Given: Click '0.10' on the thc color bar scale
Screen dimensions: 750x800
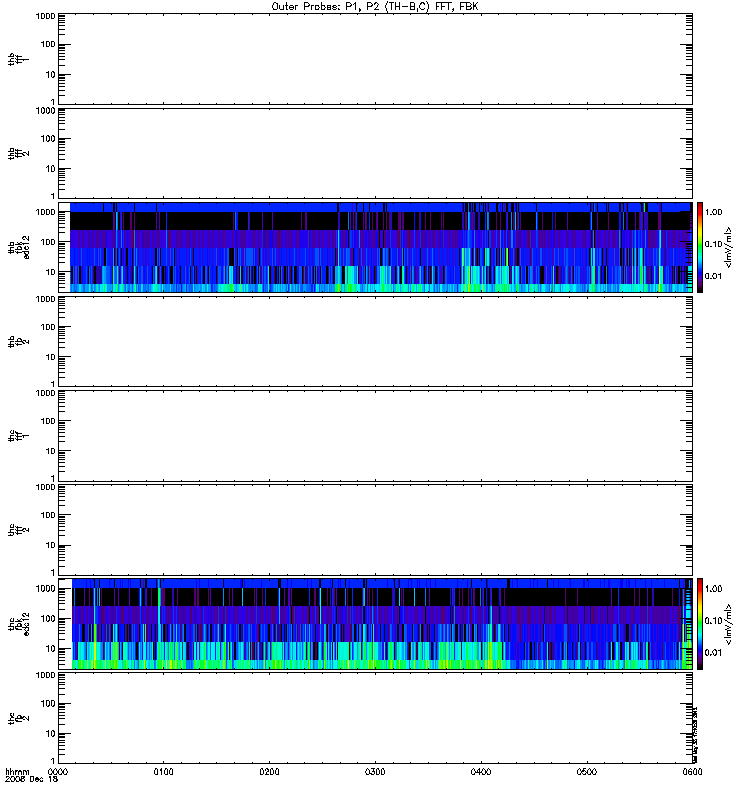Looking at the screenshot, I should [x=713, y=621].
